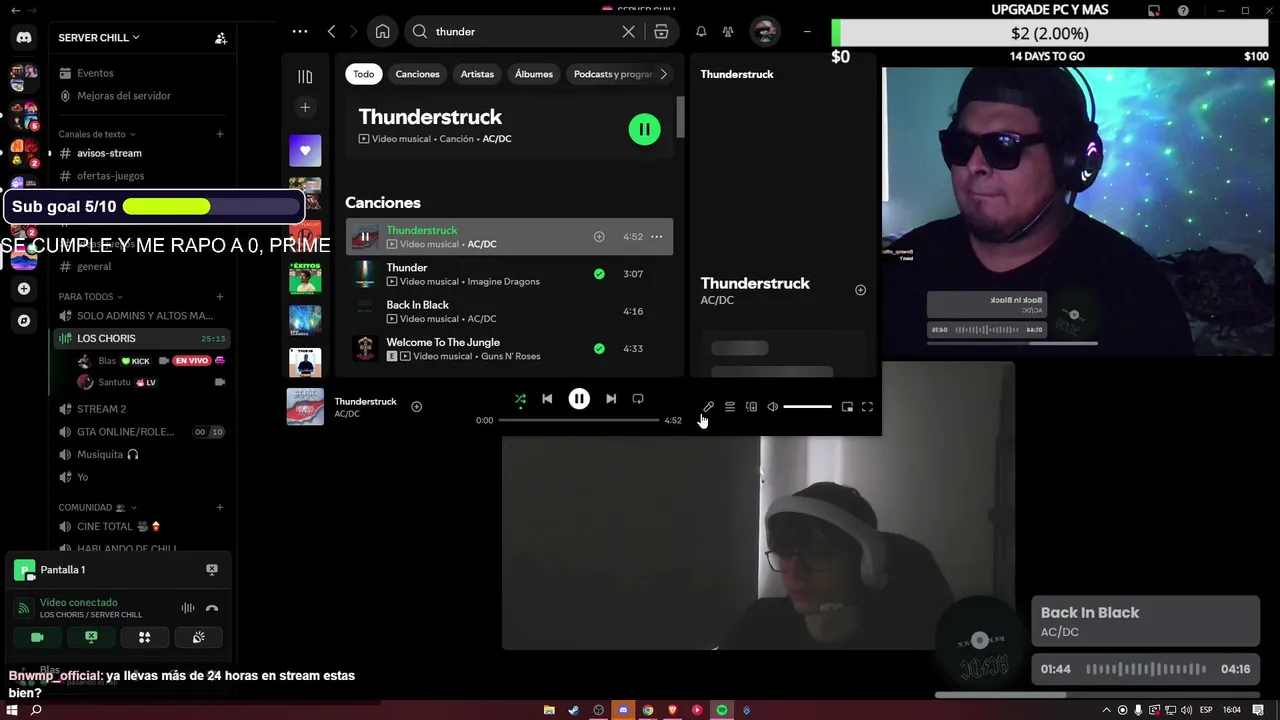1280x720 pixels.
Task: Add Thunderstruck to liked songs in player bar
Action: pos(416,407)
